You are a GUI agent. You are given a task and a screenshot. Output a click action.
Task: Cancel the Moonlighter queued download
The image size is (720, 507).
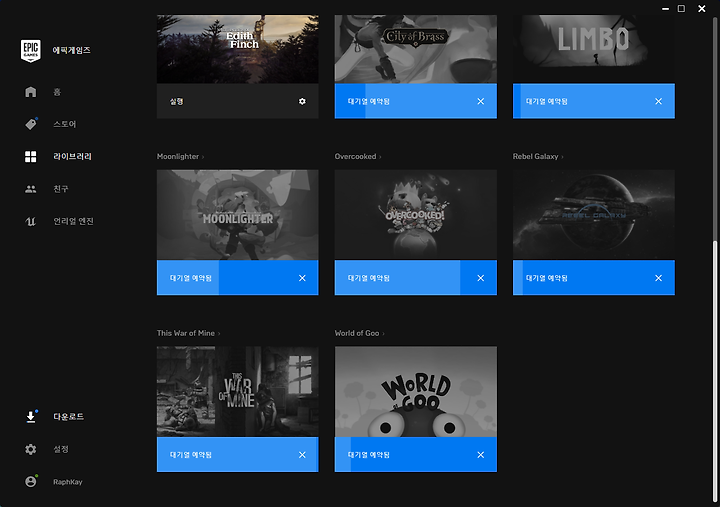tap(302, 278)
